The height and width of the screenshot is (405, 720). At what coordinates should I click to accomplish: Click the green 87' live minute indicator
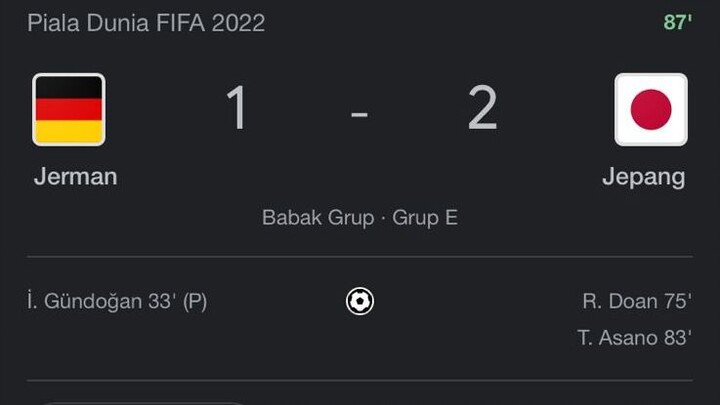click(x=678, y=22)
